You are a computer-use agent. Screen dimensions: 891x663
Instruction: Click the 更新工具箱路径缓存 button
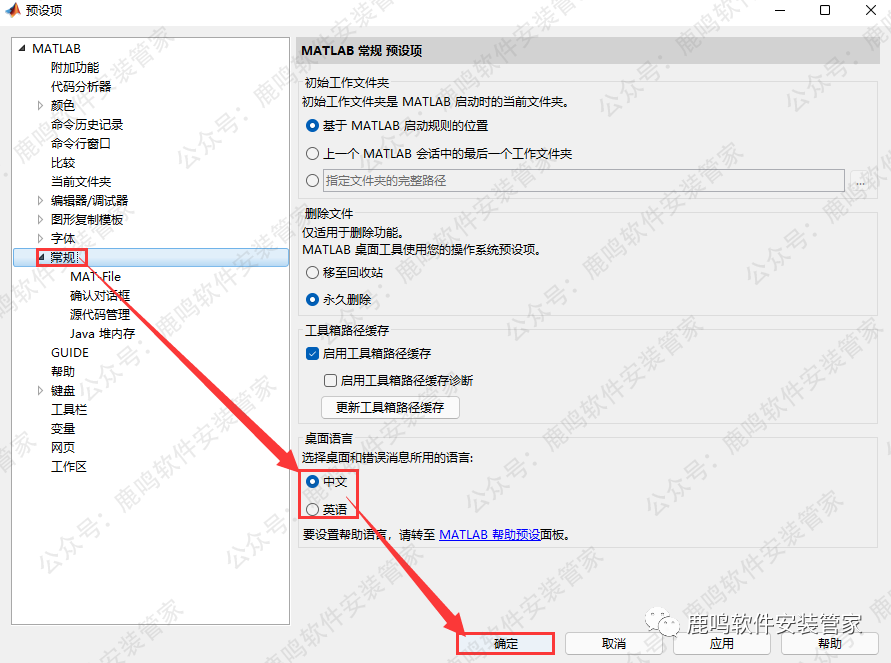(389, 408)
